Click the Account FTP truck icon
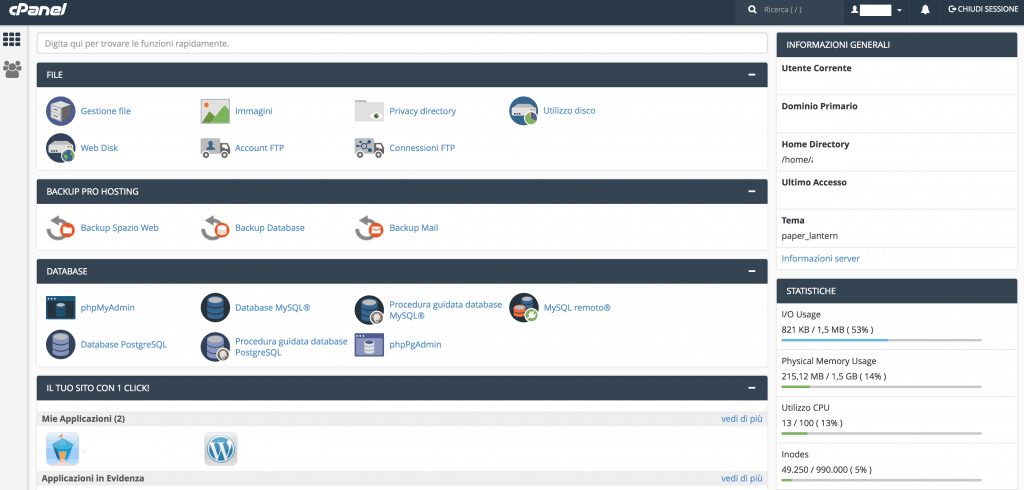 click(215, 148)
